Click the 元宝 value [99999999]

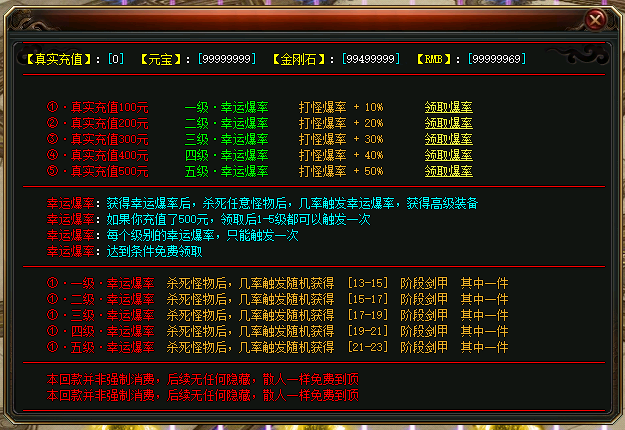226,59
